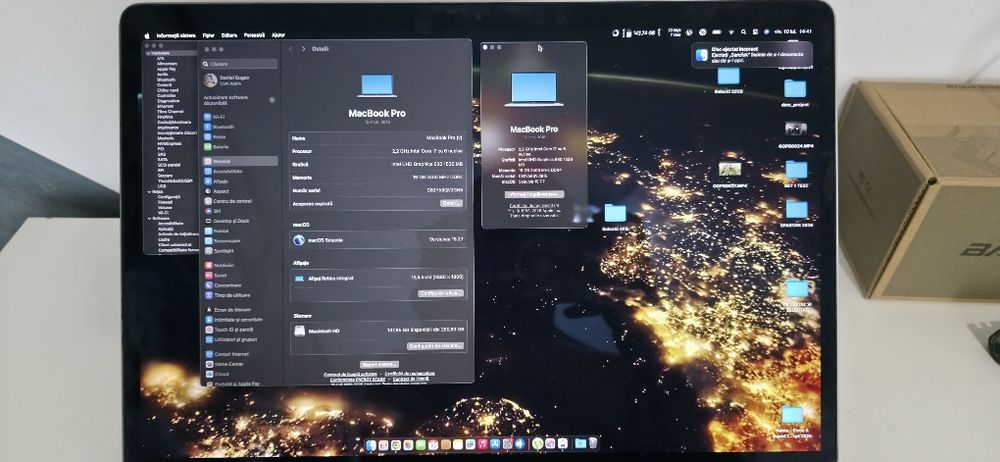Select Bluetooth in System Information tree
This screenshot has width=1000, height=462.
(x=167, y=80)
